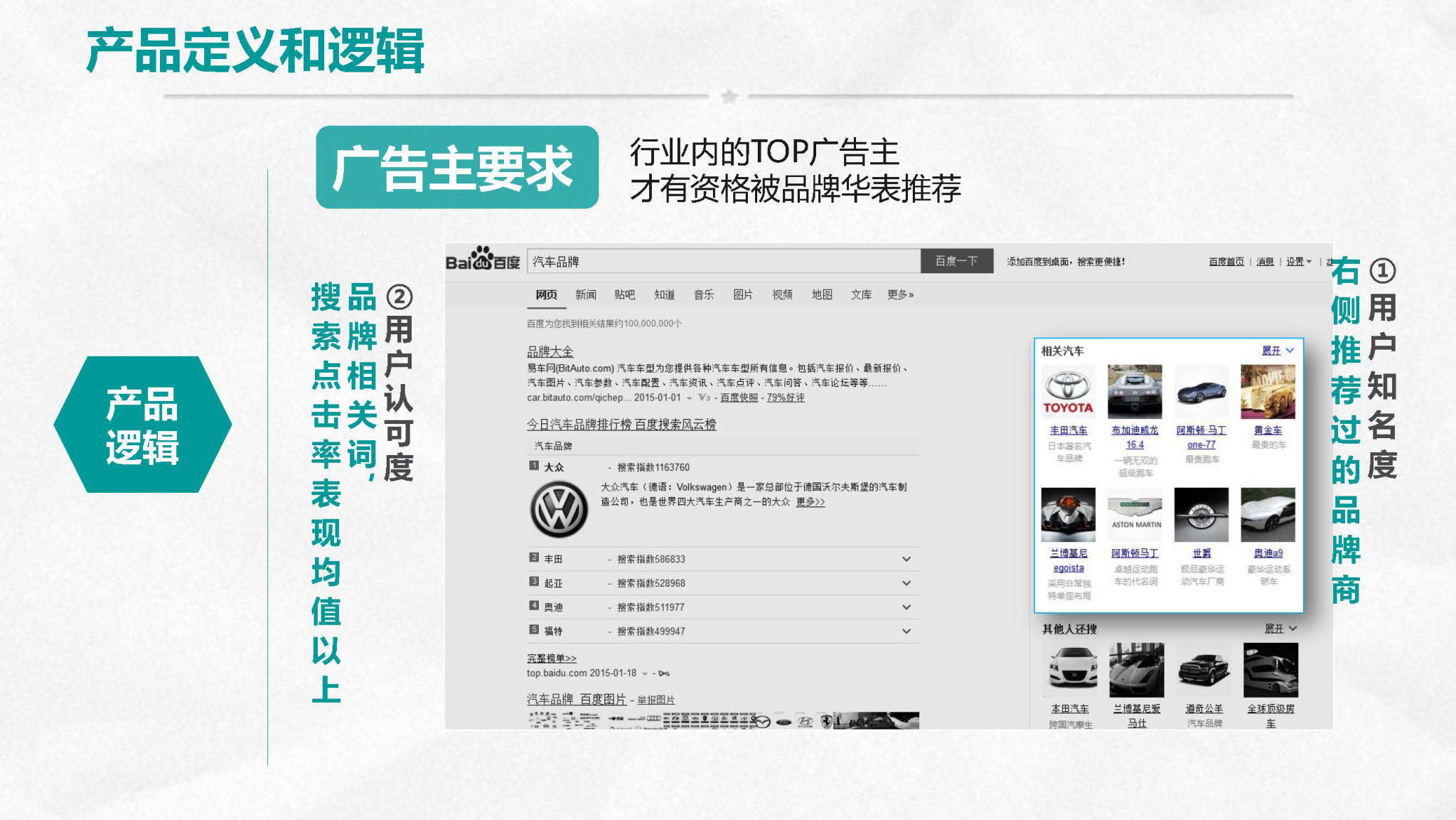The width and height of the screenshot is (1456, 820).
Task: Click the Baidu paw logo
Action: [x=483, y=260]
